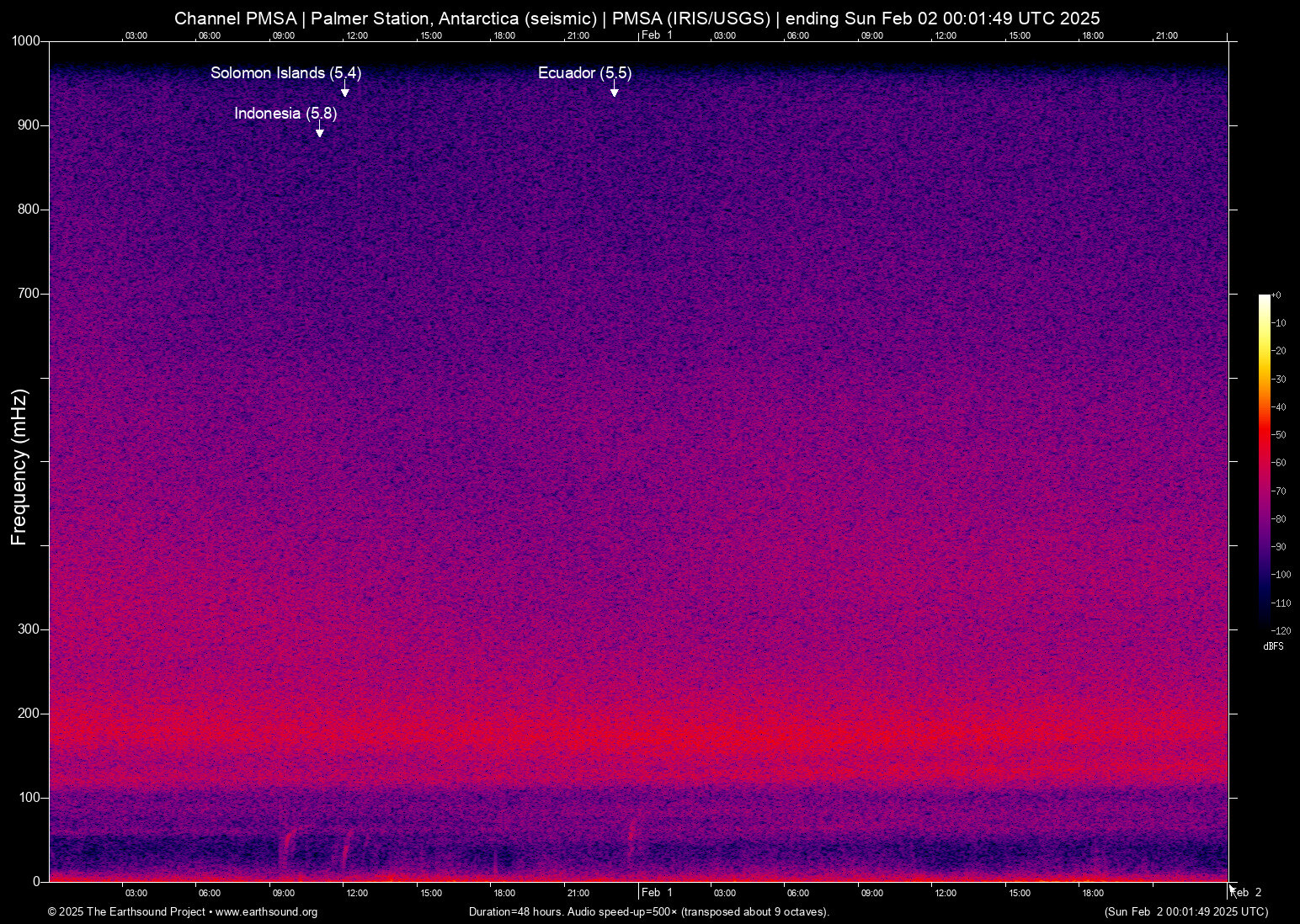Click the 1000 mHz frequency tick label

click(x=28, y=40)
